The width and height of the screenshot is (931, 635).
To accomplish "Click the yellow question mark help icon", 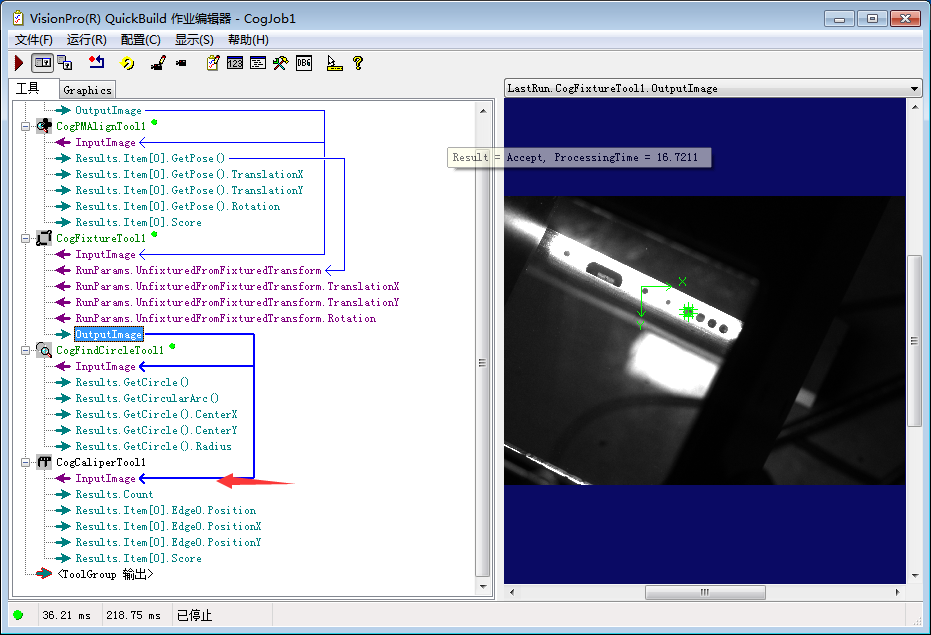I will pos(357,63).
